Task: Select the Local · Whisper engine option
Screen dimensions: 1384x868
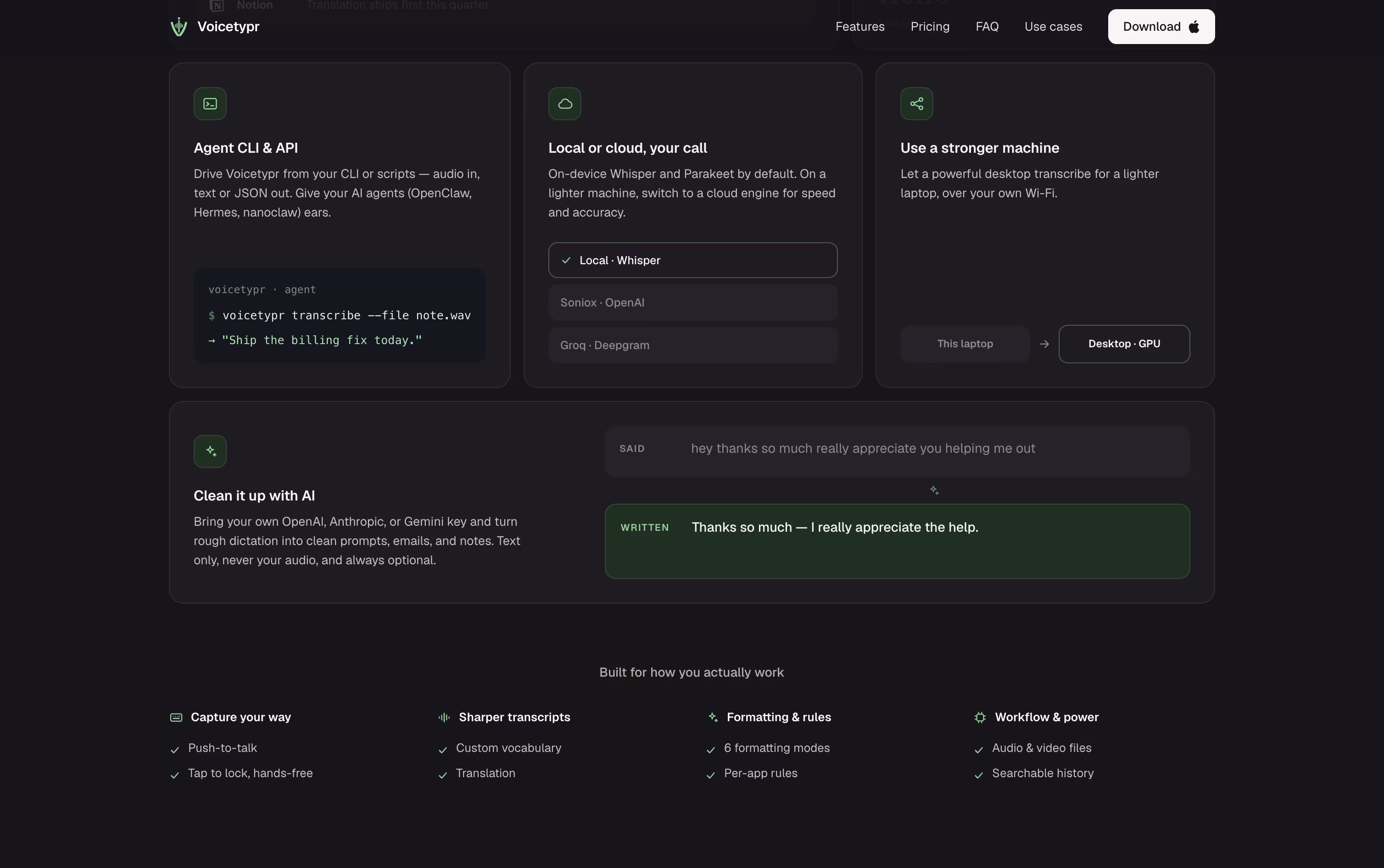Action: (x=693, y=261)
